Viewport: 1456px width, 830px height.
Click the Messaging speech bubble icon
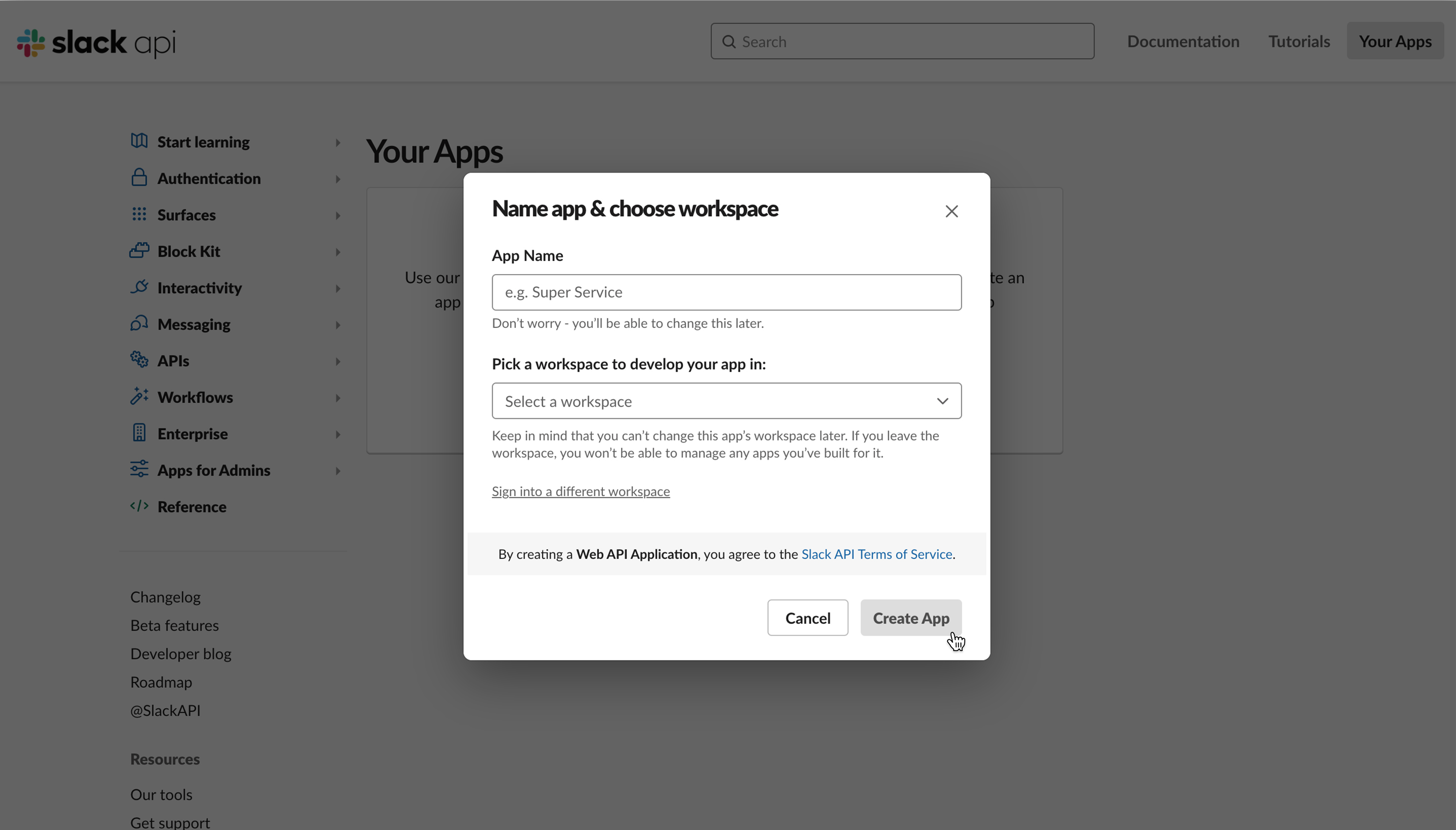(x=139, y=324)
